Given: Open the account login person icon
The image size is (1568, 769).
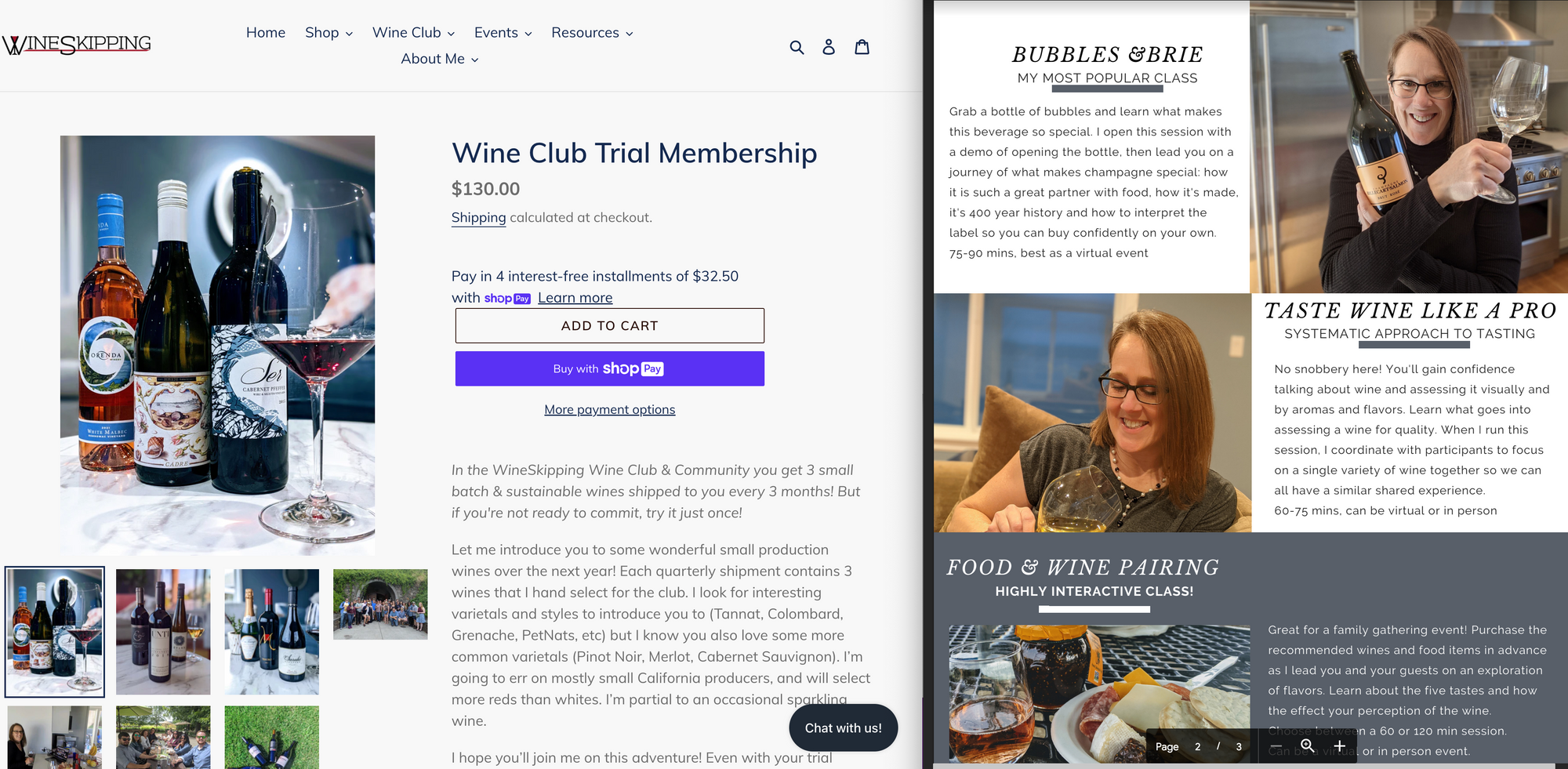Looking at the screenshot, I should click(x=829, y=47).
